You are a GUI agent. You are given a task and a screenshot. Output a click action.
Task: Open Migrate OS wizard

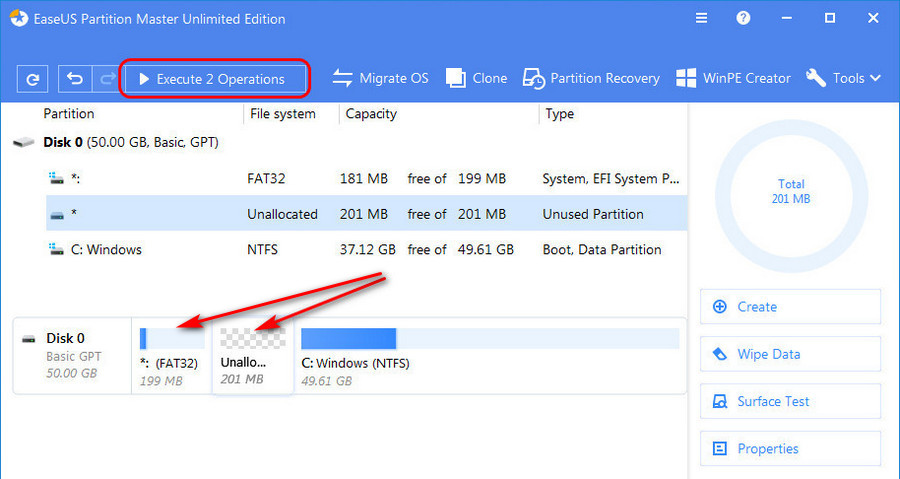380,78
